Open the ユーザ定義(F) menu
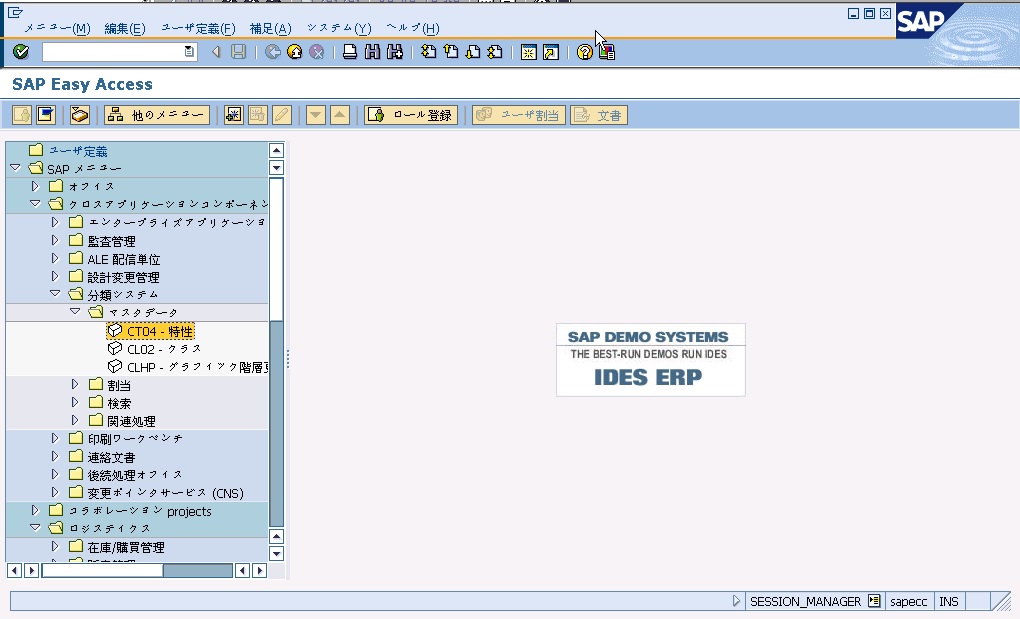 click(198, 28)
